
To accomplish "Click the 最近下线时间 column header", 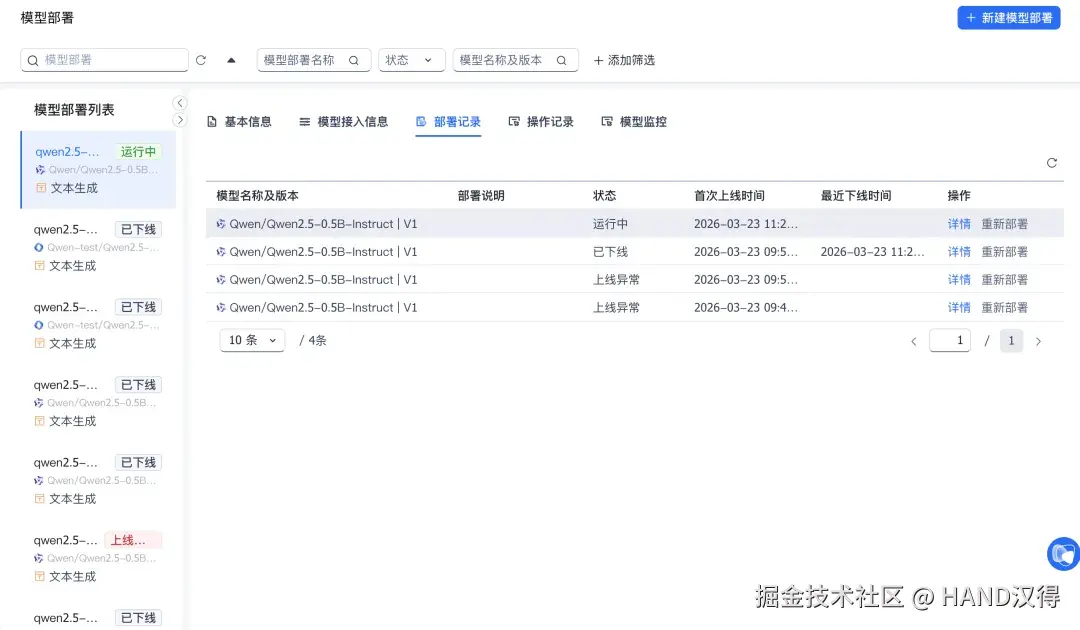I will click(x=855, y=196).
